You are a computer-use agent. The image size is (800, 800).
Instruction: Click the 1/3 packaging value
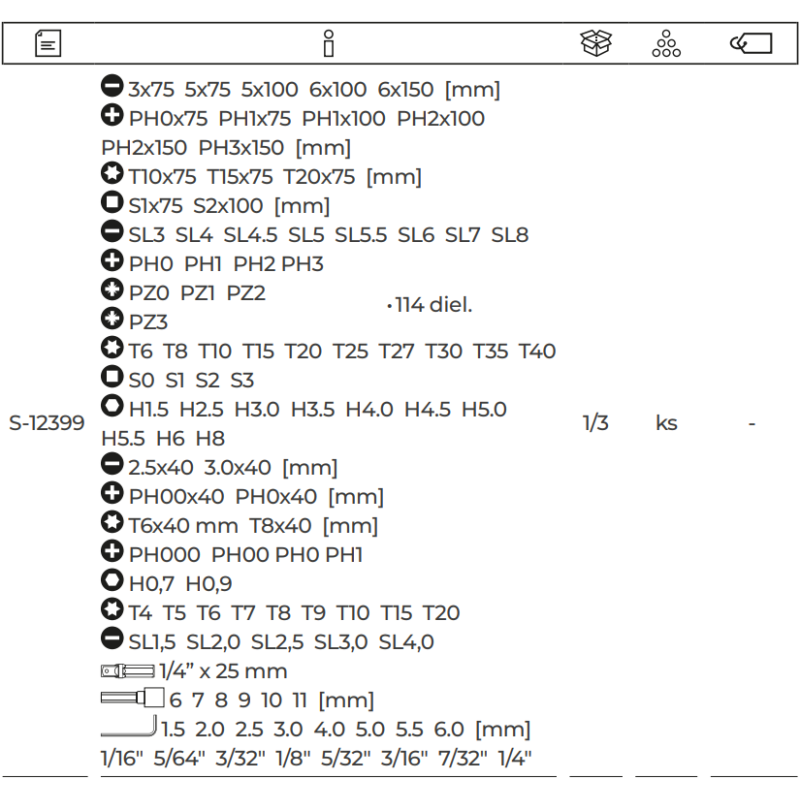(596, 423)
